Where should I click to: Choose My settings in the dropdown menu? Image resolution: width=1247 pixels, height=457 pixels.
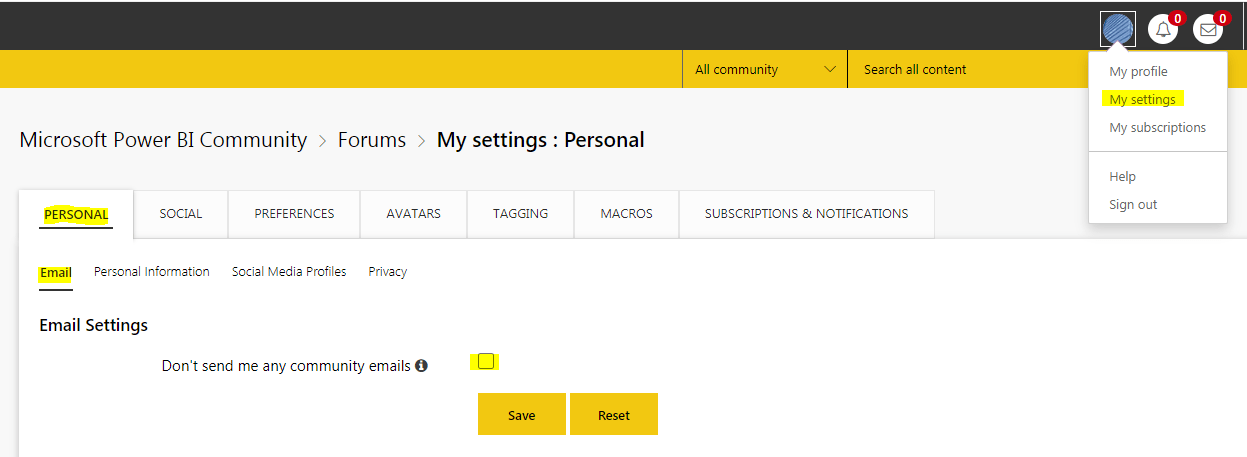click(x=1142, y=100)
